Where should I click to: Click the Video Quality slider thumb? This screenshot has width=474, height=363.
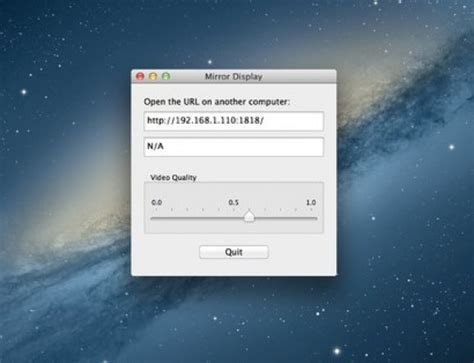[249, 217]
